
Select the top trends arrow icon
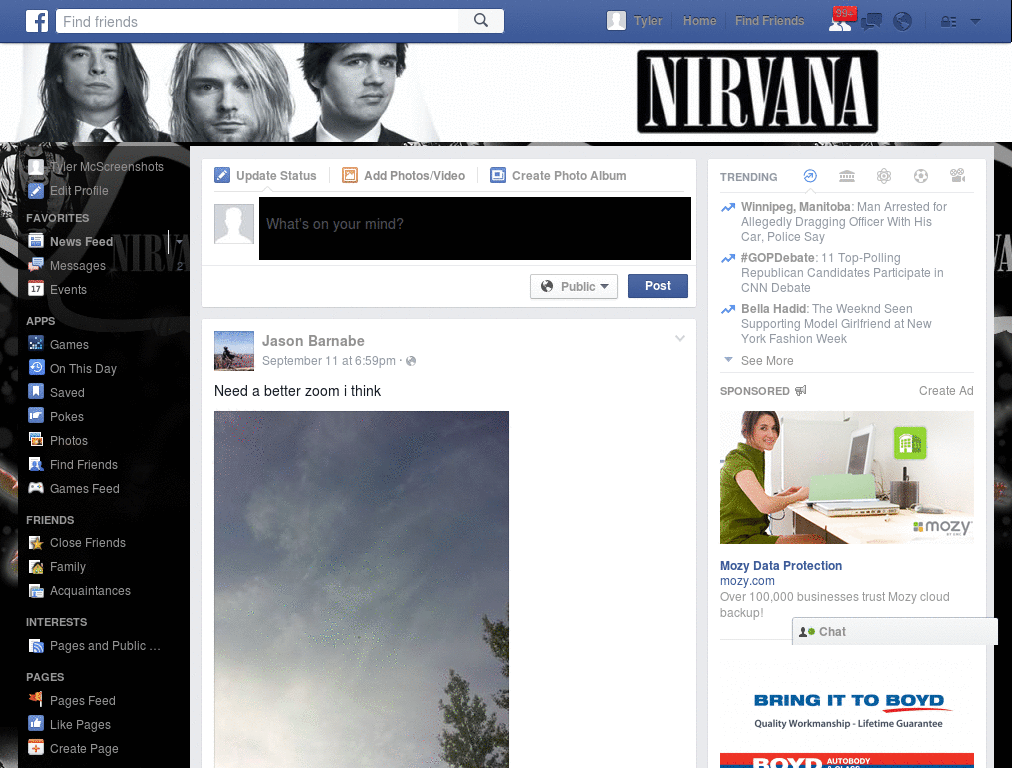pos(810,175)
